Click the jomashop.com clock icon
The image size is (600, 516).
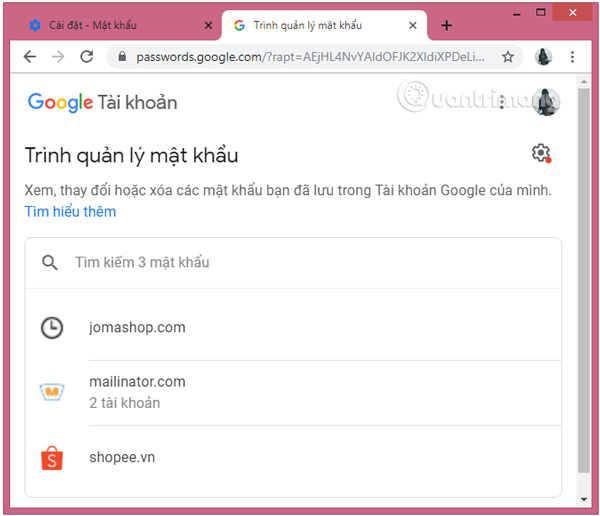pos(52,328)
